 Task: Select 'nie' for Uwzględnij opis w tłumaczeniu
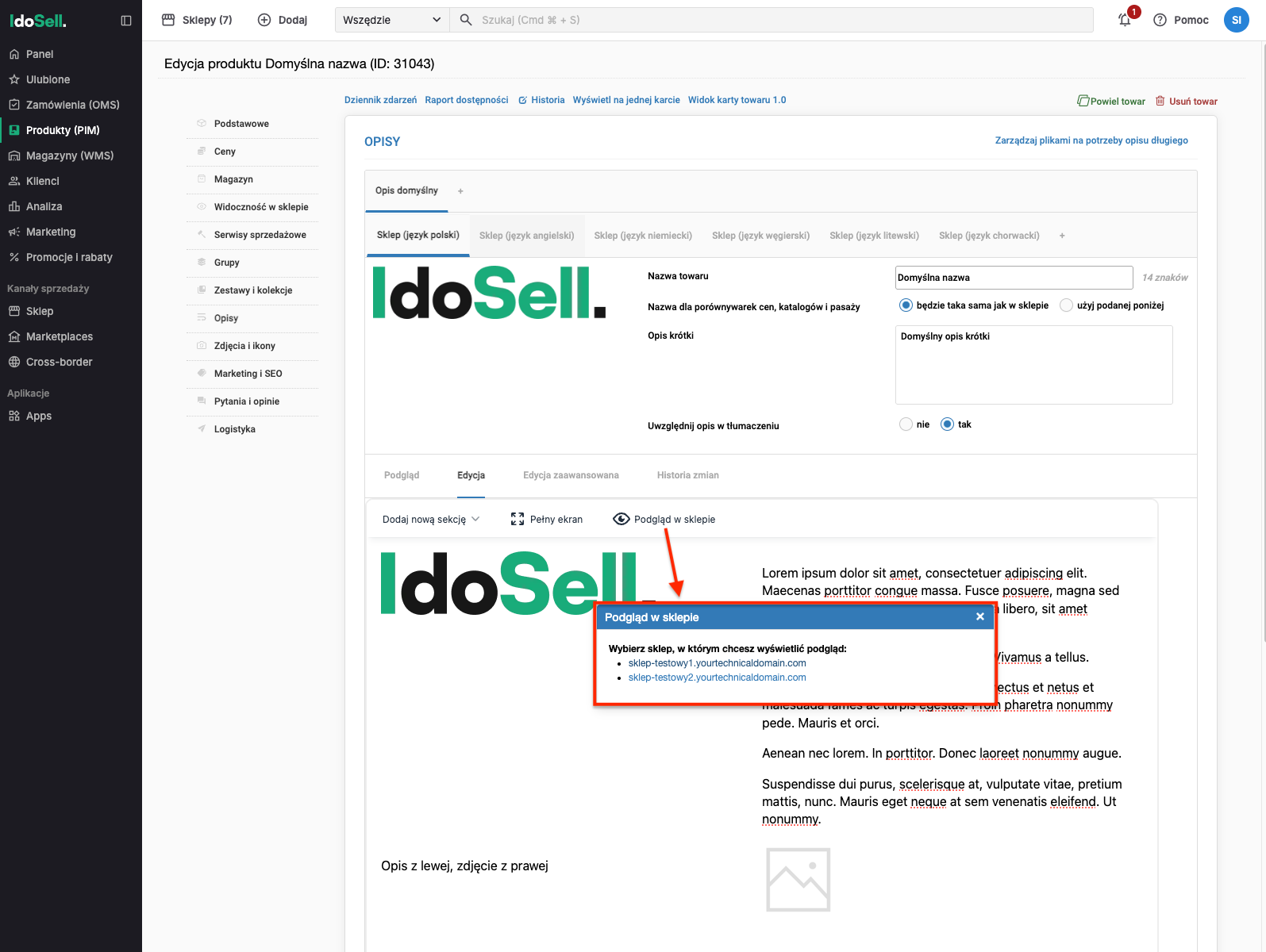(906, 424)
